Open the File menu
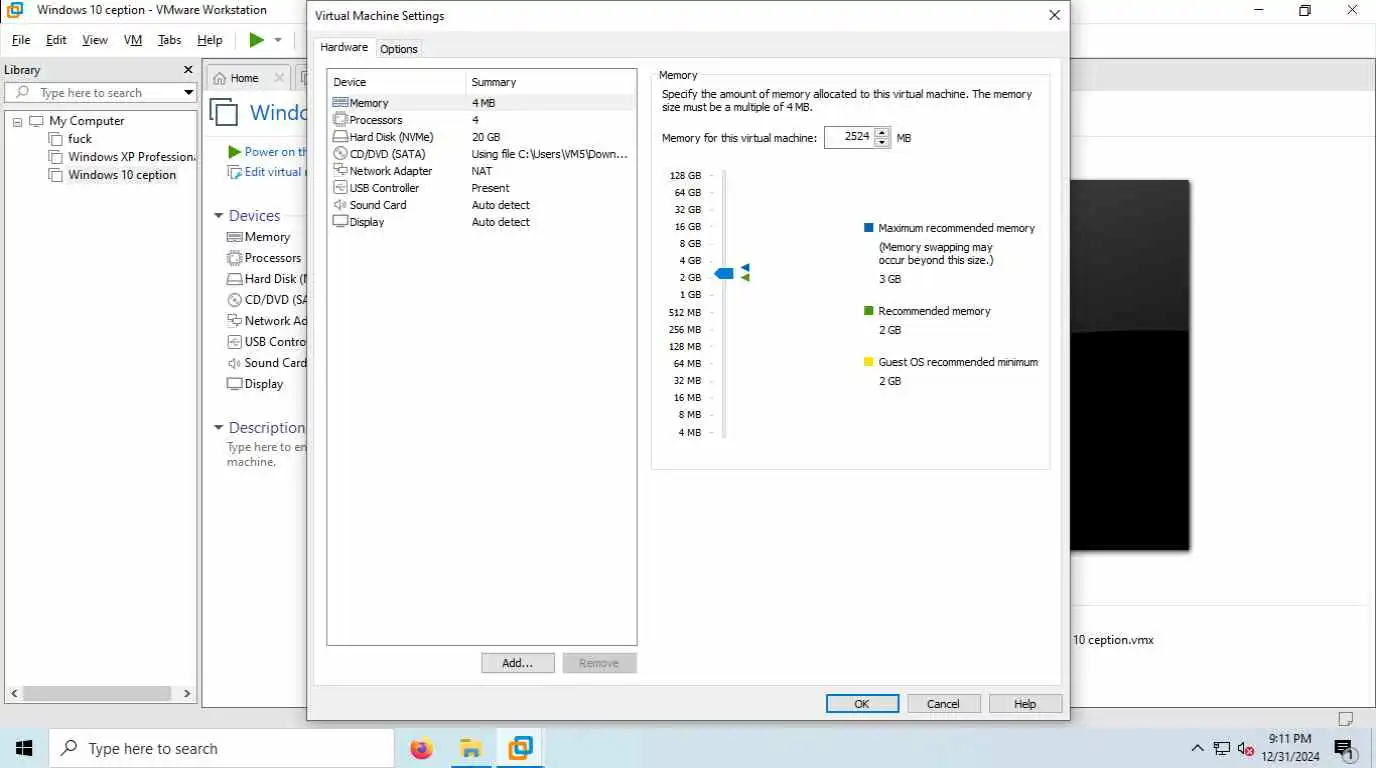 pyautogui.click(x=21, y=40)
